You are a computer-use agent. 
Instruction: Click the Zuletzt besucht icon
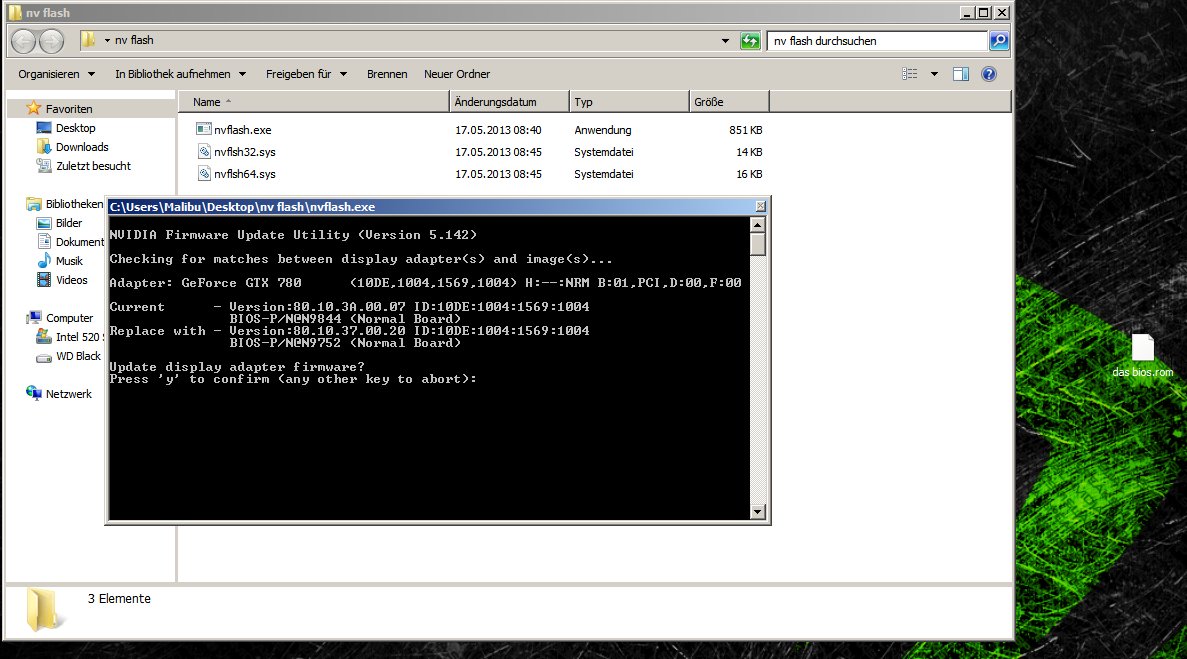pyautogui.click(x=44, y=166)
